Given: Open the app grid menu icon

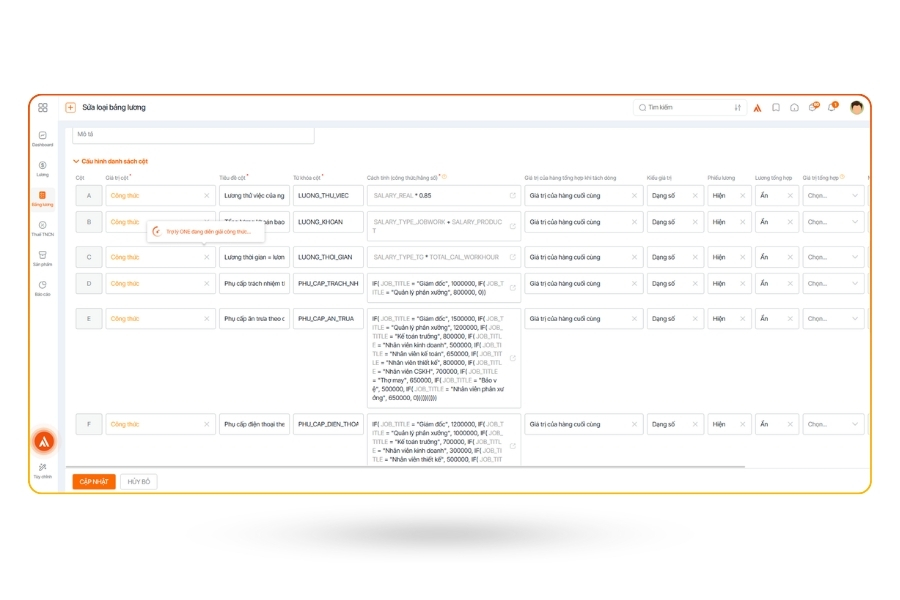Looking at the screenshot, I should [x=42, y=107].
